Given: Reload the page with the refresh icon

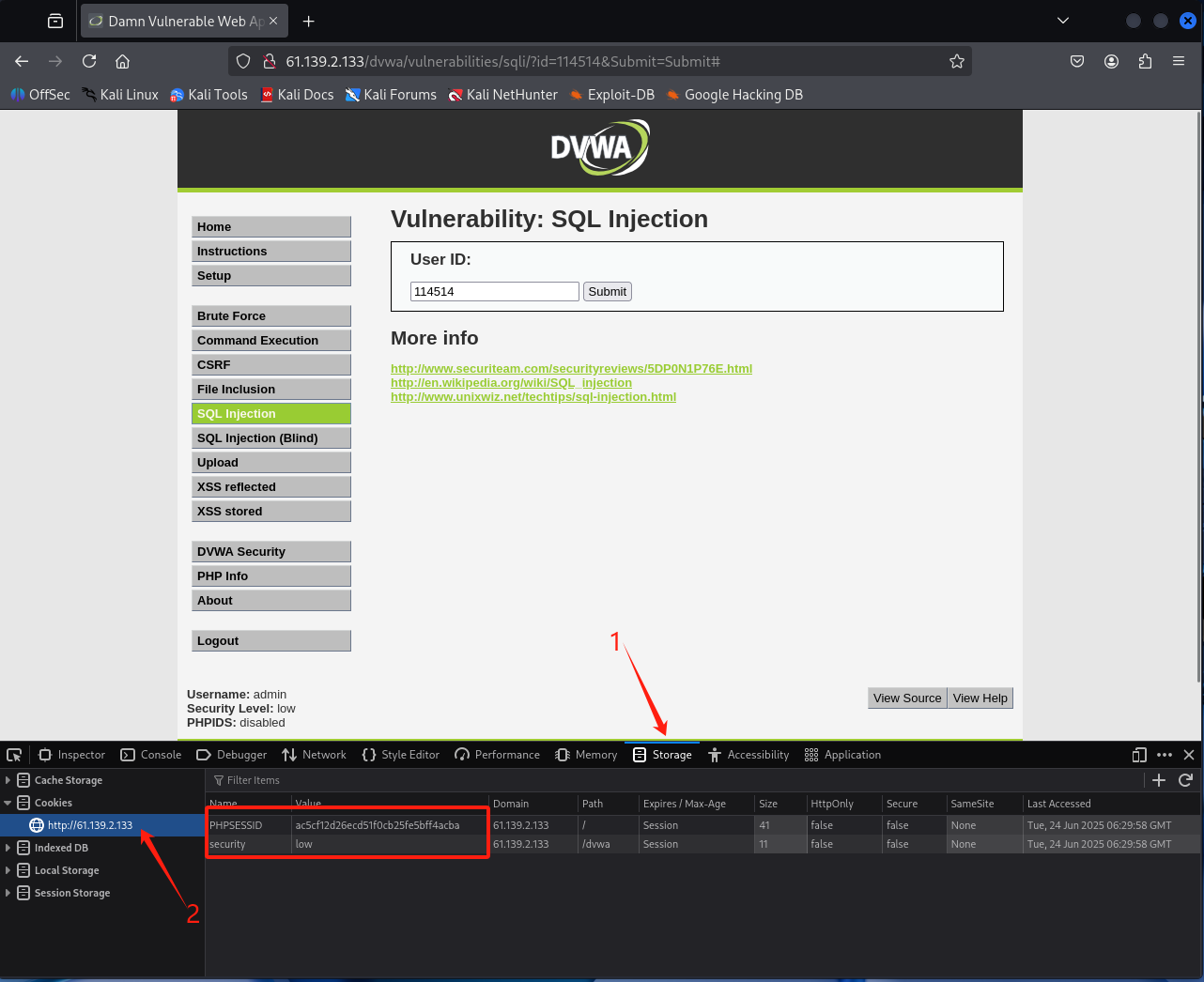Looking at the screenshot, I should [x=89, y=61].
